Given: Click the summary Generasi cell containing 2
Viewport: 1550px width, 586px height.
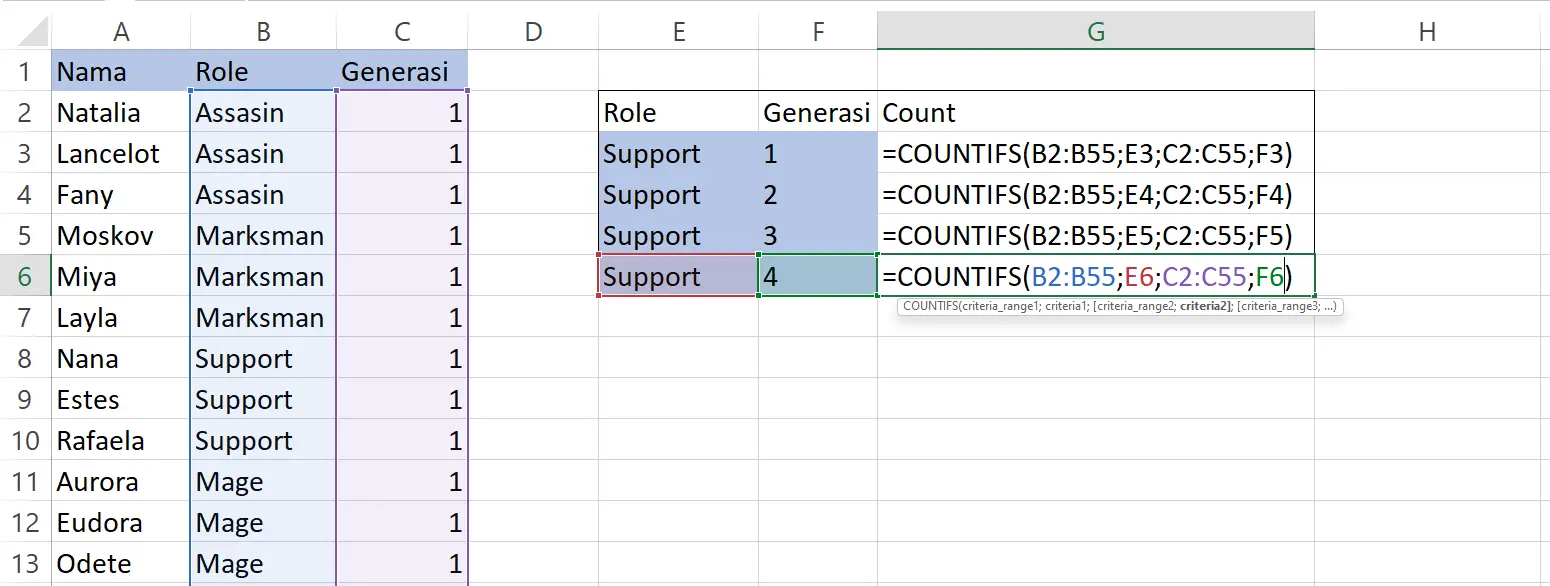Looking at the screenshot, I should click(818, 195).
